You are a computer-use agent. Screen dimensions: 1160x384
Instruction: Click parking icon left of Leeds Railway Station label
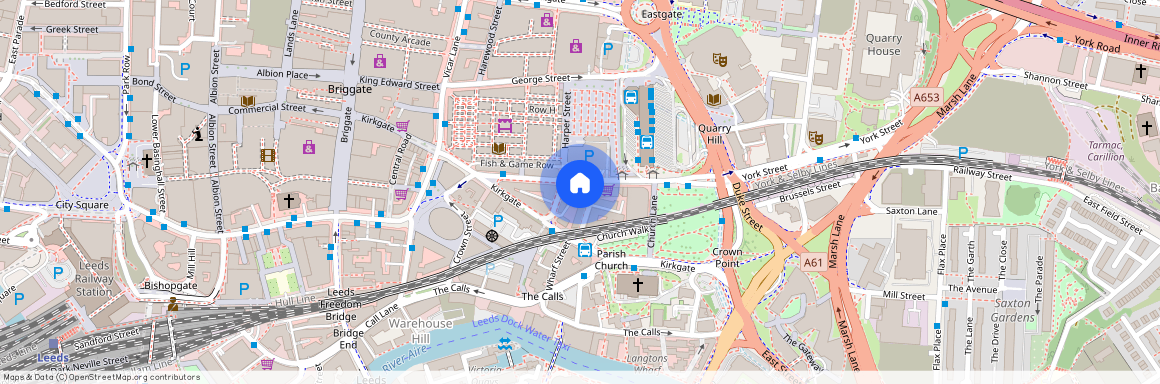[58, 272]
